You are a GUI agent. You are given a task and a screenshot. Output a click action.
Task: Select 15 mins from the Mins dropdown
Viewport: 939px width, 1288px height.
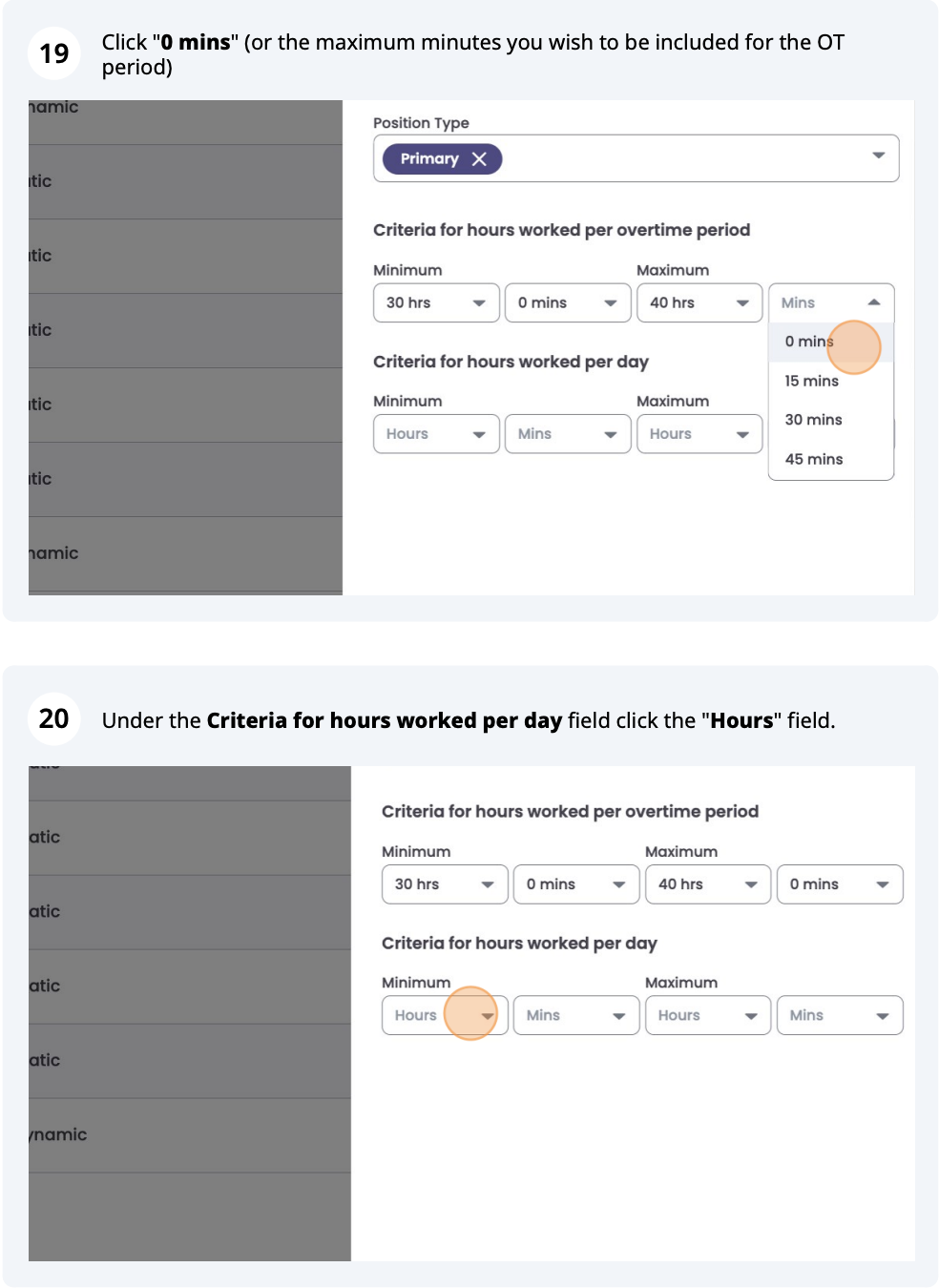tap(811, 381)
